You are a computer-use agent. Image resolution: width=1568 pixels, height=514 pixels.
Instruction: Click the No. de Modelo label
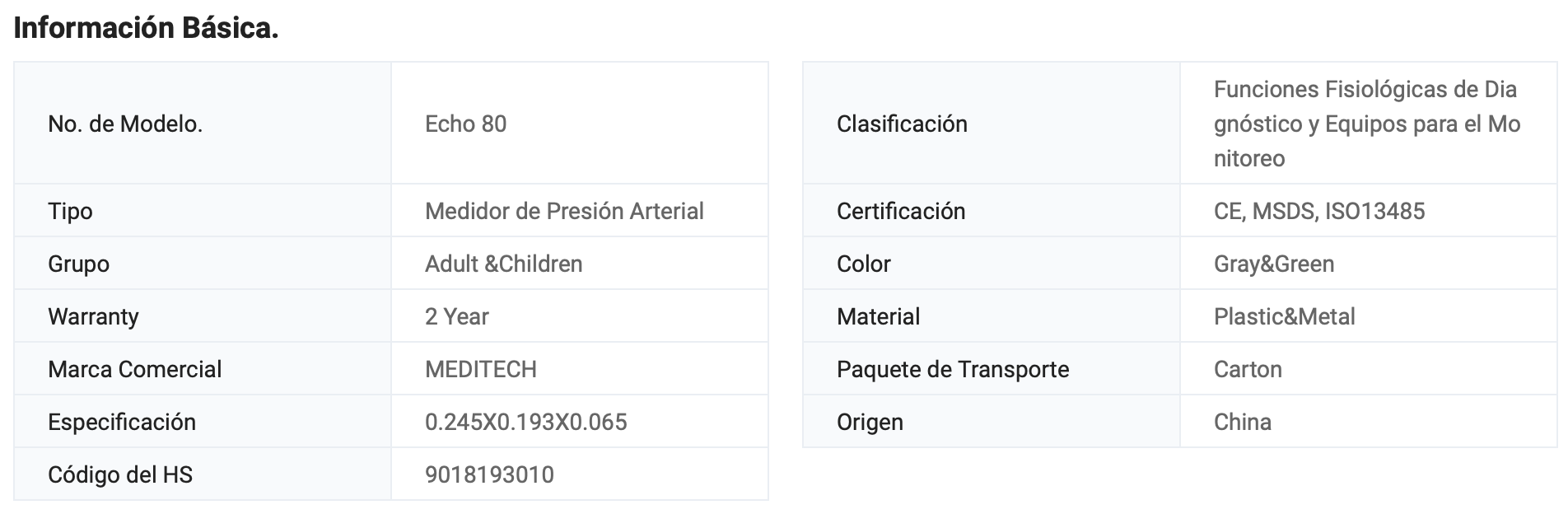pos(125,124)
